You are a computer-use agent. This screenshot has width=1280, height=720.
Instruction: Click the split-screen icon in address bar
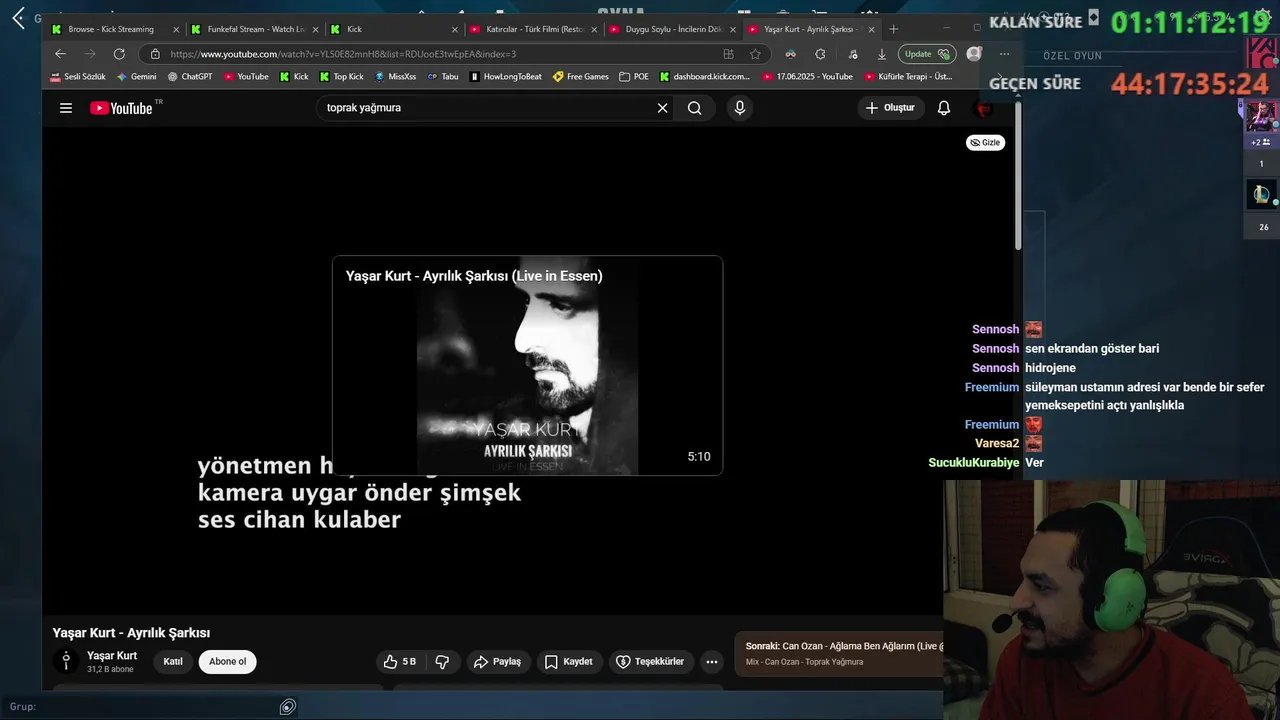[x=728, y=54]
